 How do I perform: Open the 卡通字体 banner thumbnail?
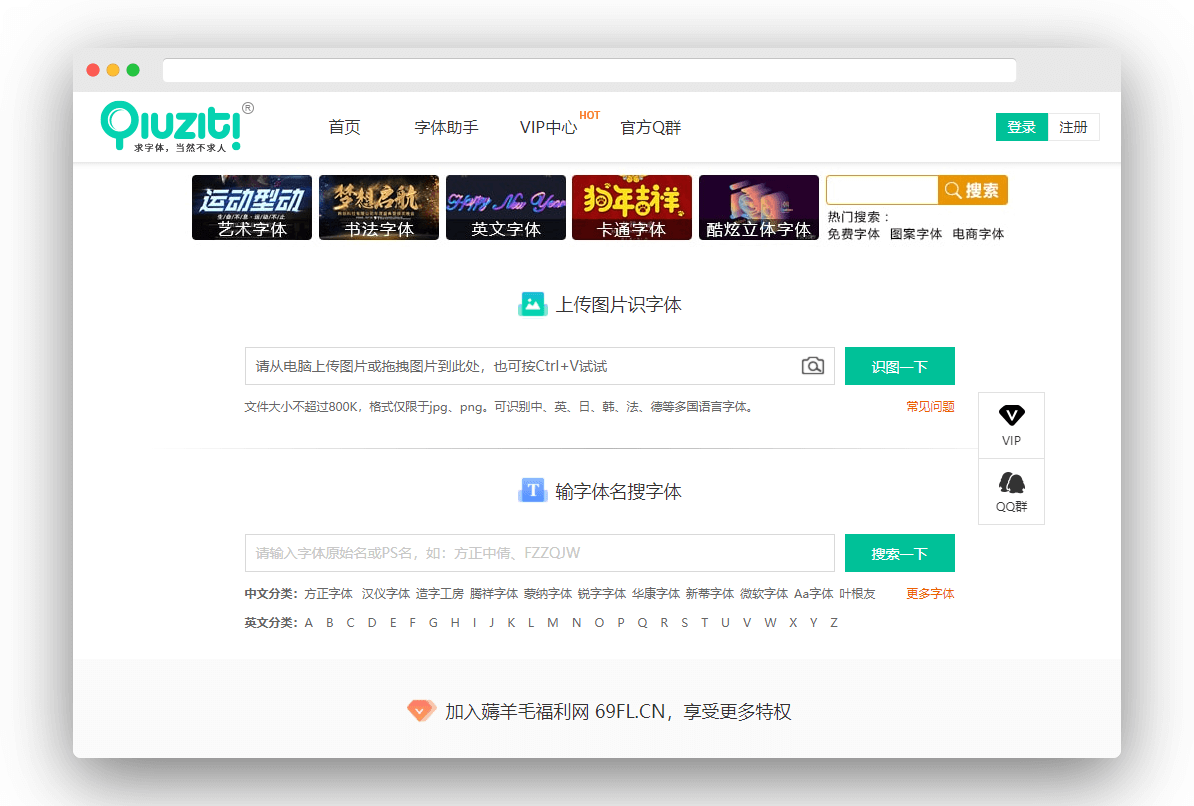click(632, 207)
